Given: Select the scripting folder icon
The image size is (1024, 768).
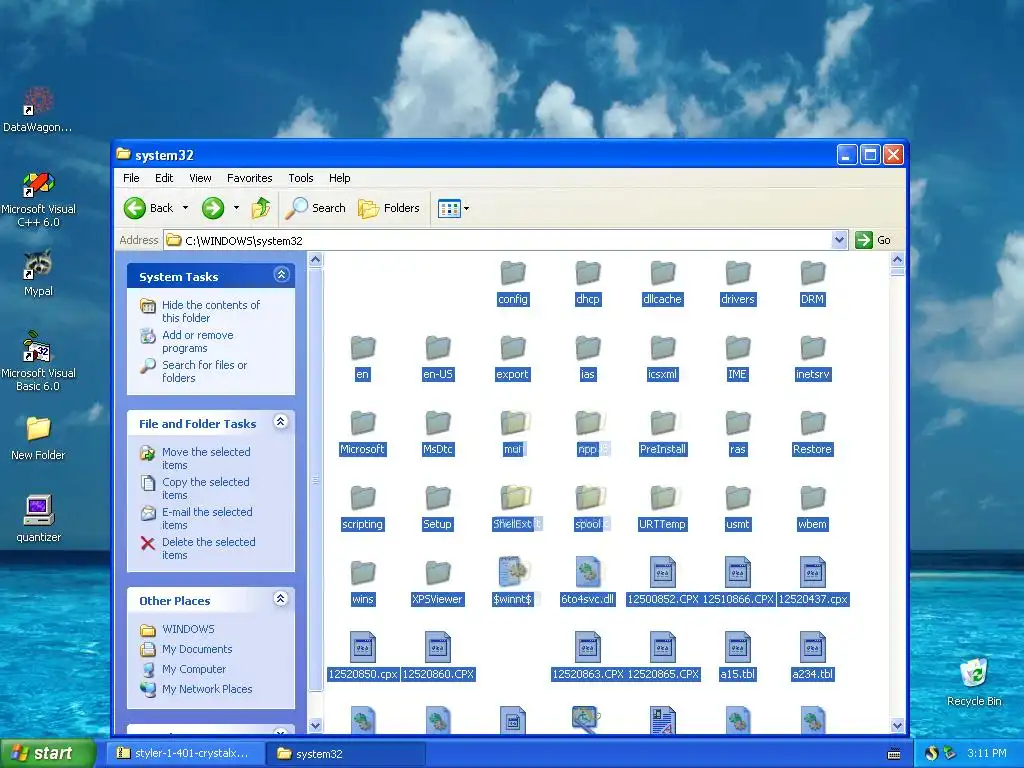Looking at the screenshot, I should [362, 498].
